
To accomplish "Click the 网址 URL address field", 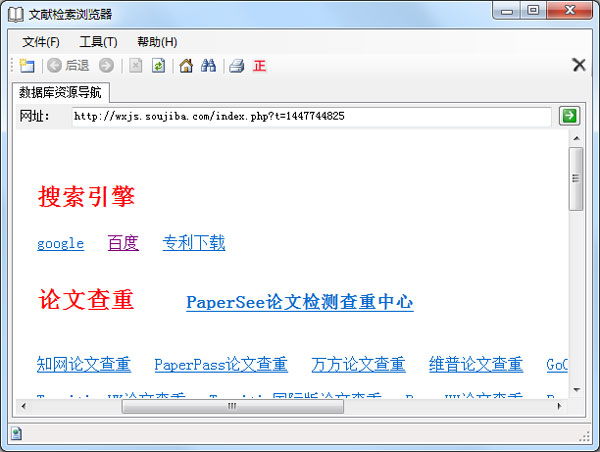I will [311, 116].
